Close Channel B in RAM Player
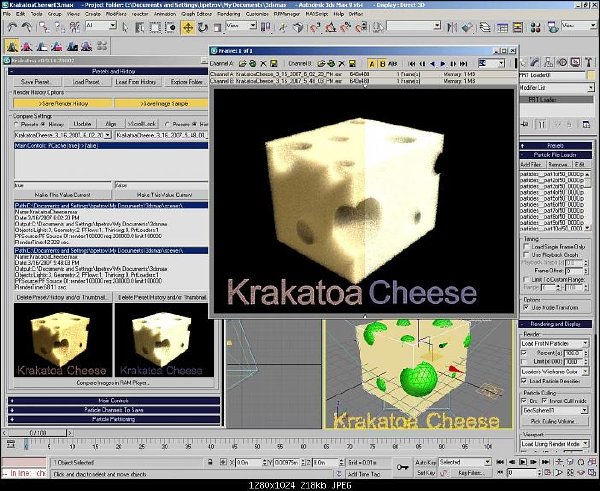Screen dimensions: 600x491 click(342, 64)
